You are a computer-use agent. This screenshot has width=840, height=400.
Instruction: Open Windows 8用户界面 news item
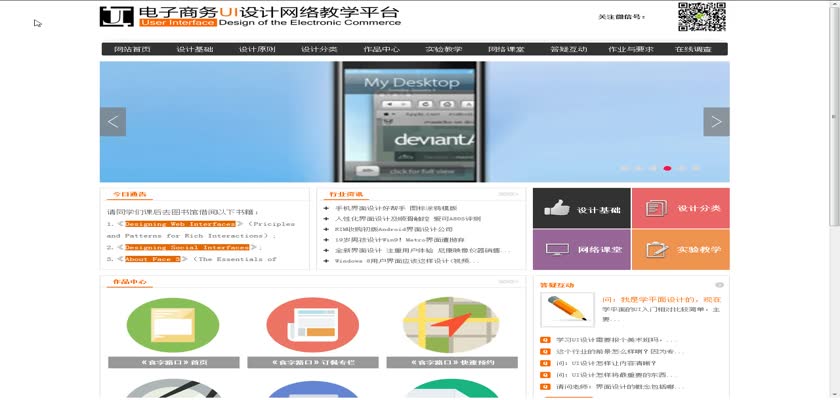coord(407,261)
